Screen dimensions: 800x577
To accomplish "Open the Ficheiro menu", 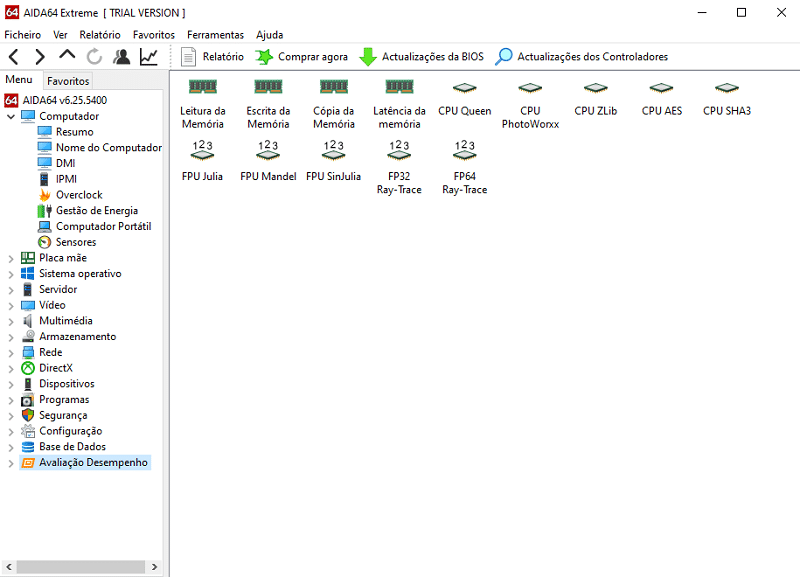I will click(x=22, y=35).
